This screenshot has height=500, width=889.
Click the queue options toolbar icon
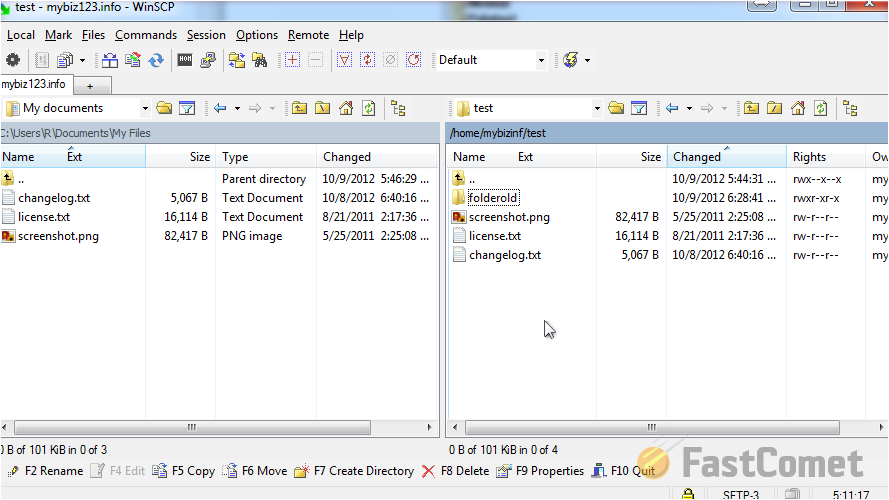click(x=66, y=60)
